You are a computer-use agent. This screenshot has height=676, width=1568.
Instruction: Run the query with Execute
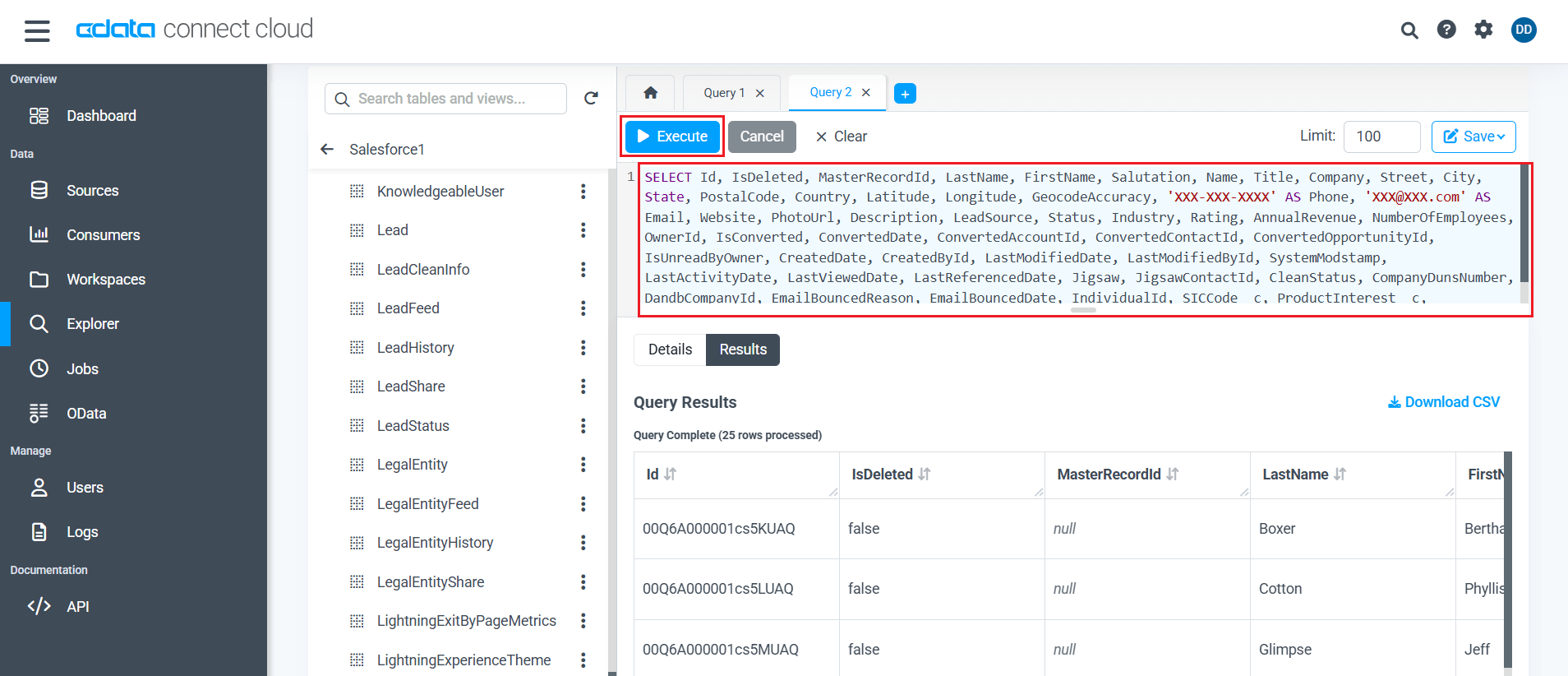(x=672, y=137)
